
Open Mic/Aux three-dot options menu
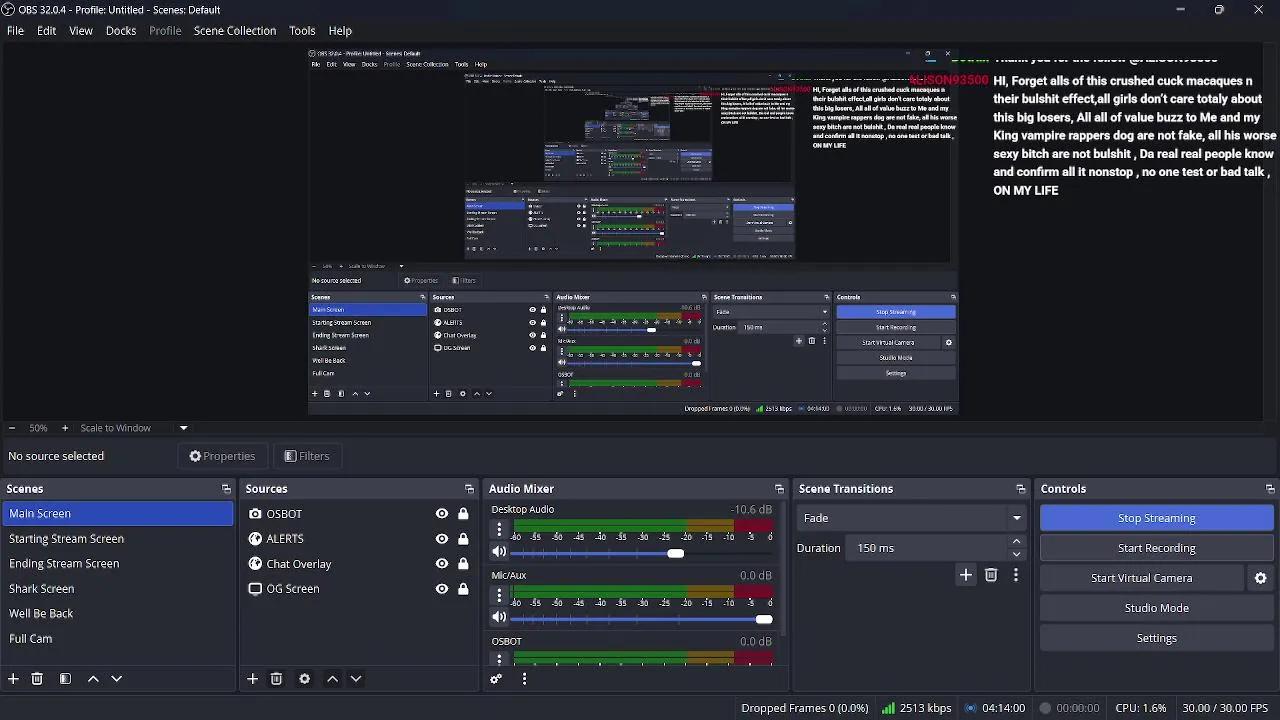[499, 595]
